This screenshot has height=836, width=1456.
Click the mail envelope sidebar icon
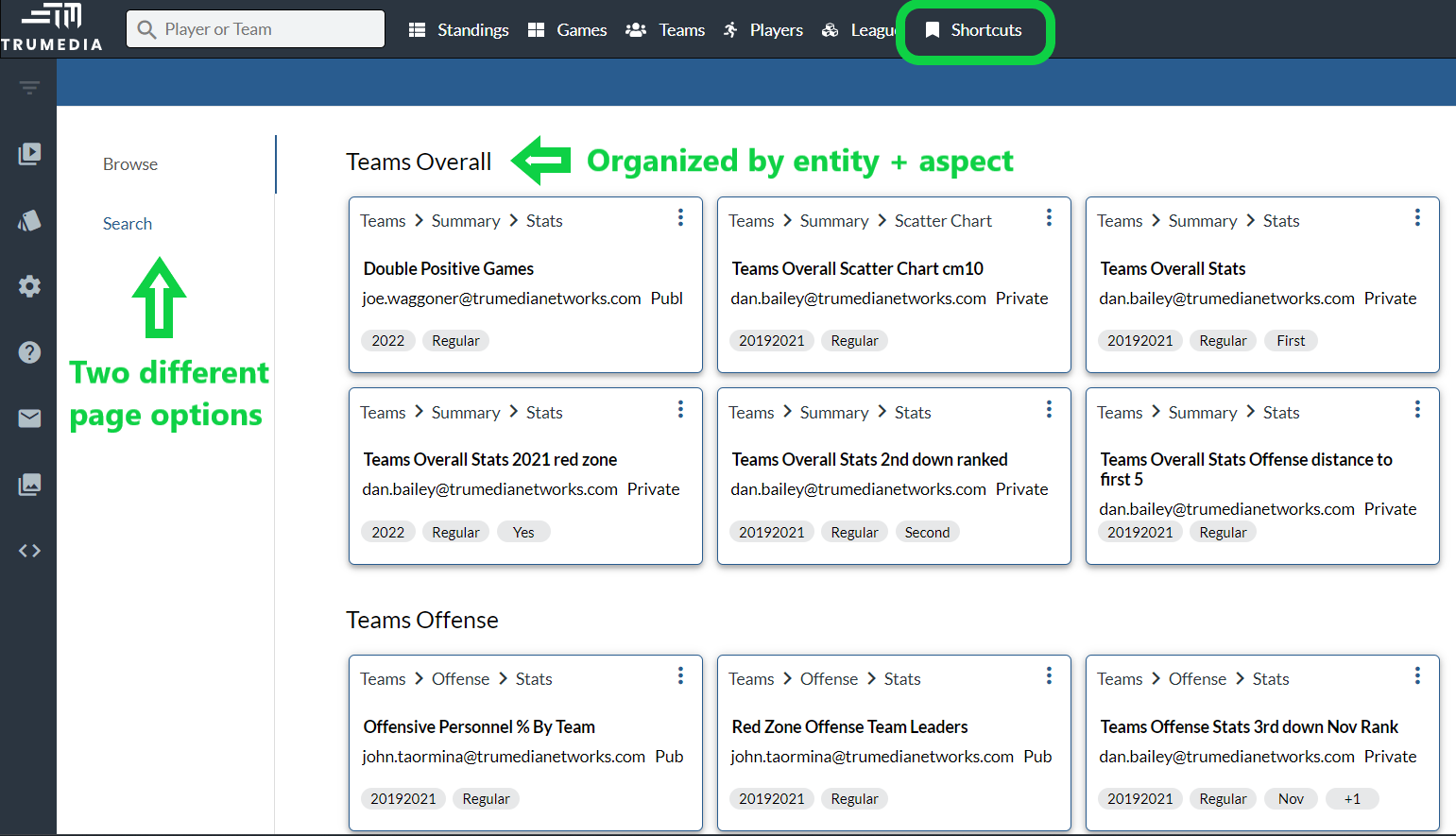coord(29,418)
